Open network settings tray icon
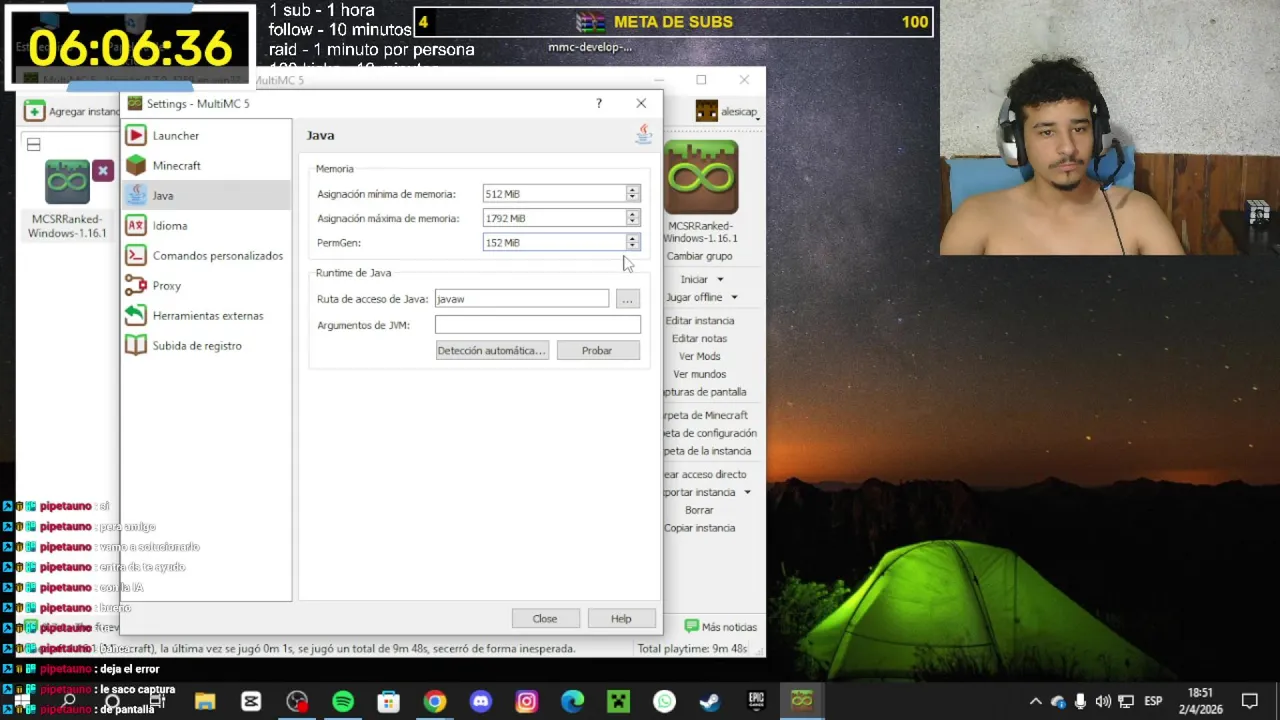The image size is (1280, 720). pyautogui.click(x=1126, y=702)
